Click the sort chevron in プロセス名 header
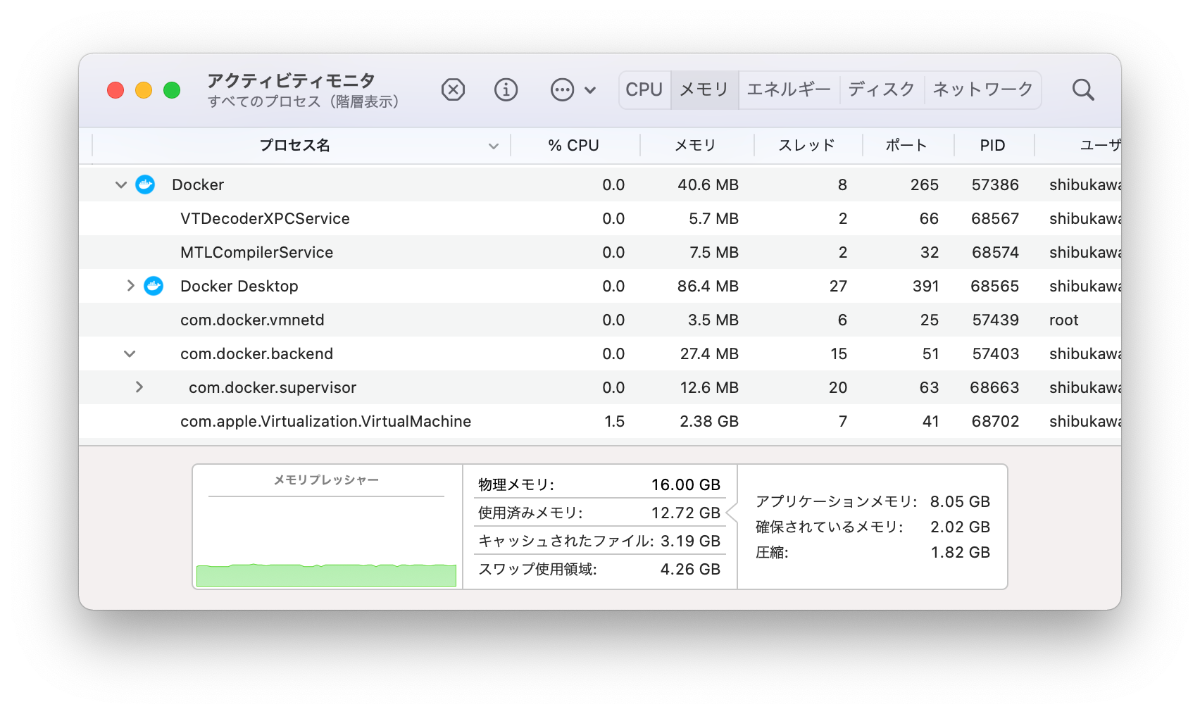Image resolution: width=1200 pixels, height=714 pixels. coord(493,146)
